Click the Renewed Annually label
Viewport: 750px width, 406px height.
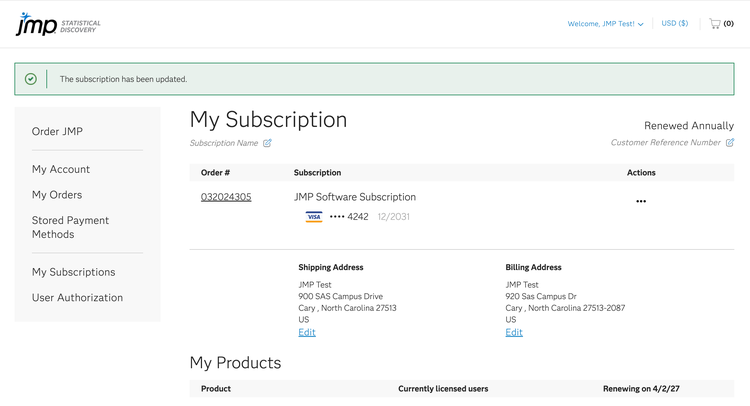coord(689,126)
